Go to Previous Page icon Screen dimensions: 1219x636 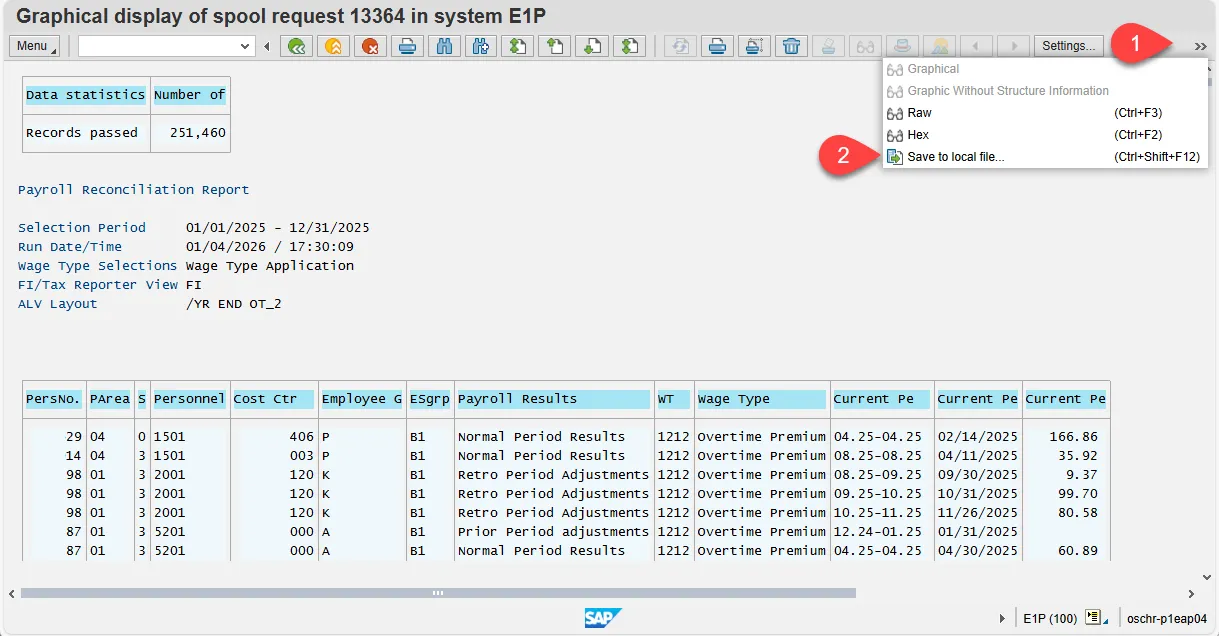(554, 46)
